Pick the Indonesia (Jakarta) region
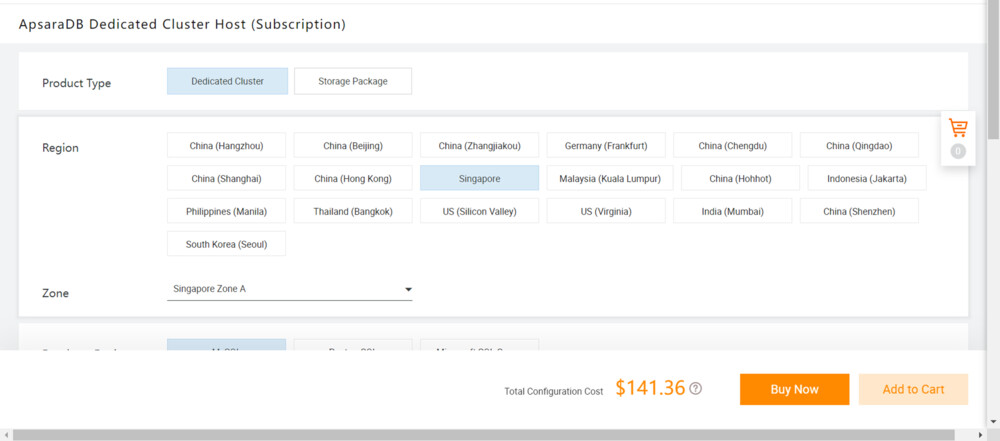Image resolution: width=1000 pixels, height=441 pixels. tap(866, 179)
